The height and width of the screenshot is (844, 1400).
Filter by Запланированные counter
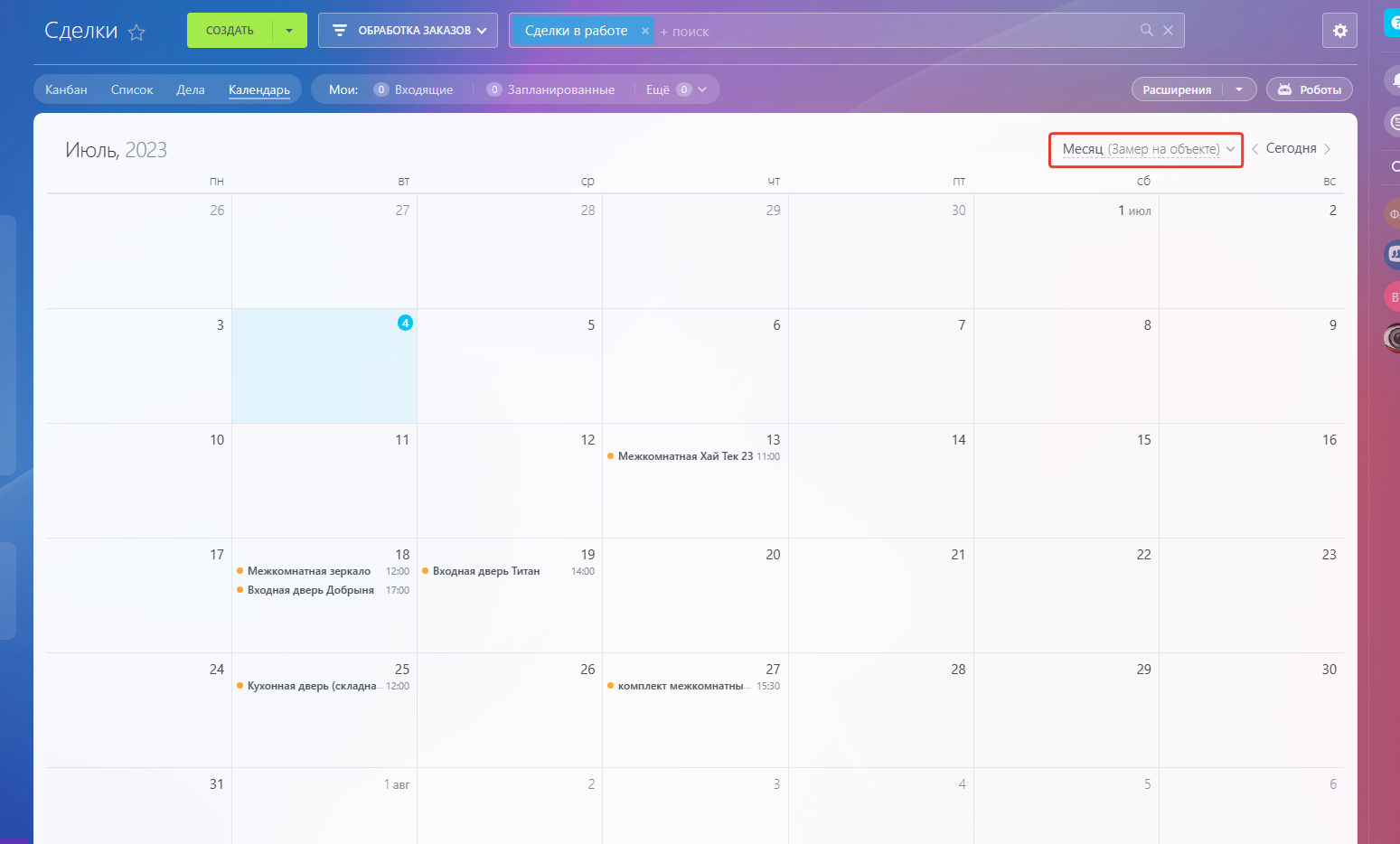click(x=550, y=89)
